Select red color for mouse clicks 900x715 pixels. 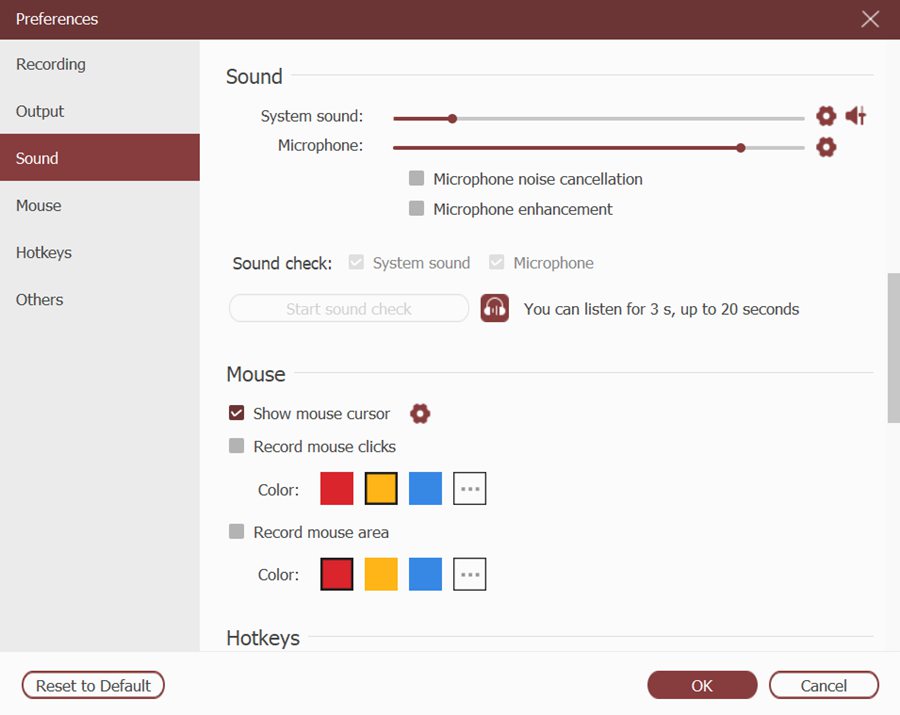pyautogui.click(x=337, y=489)
